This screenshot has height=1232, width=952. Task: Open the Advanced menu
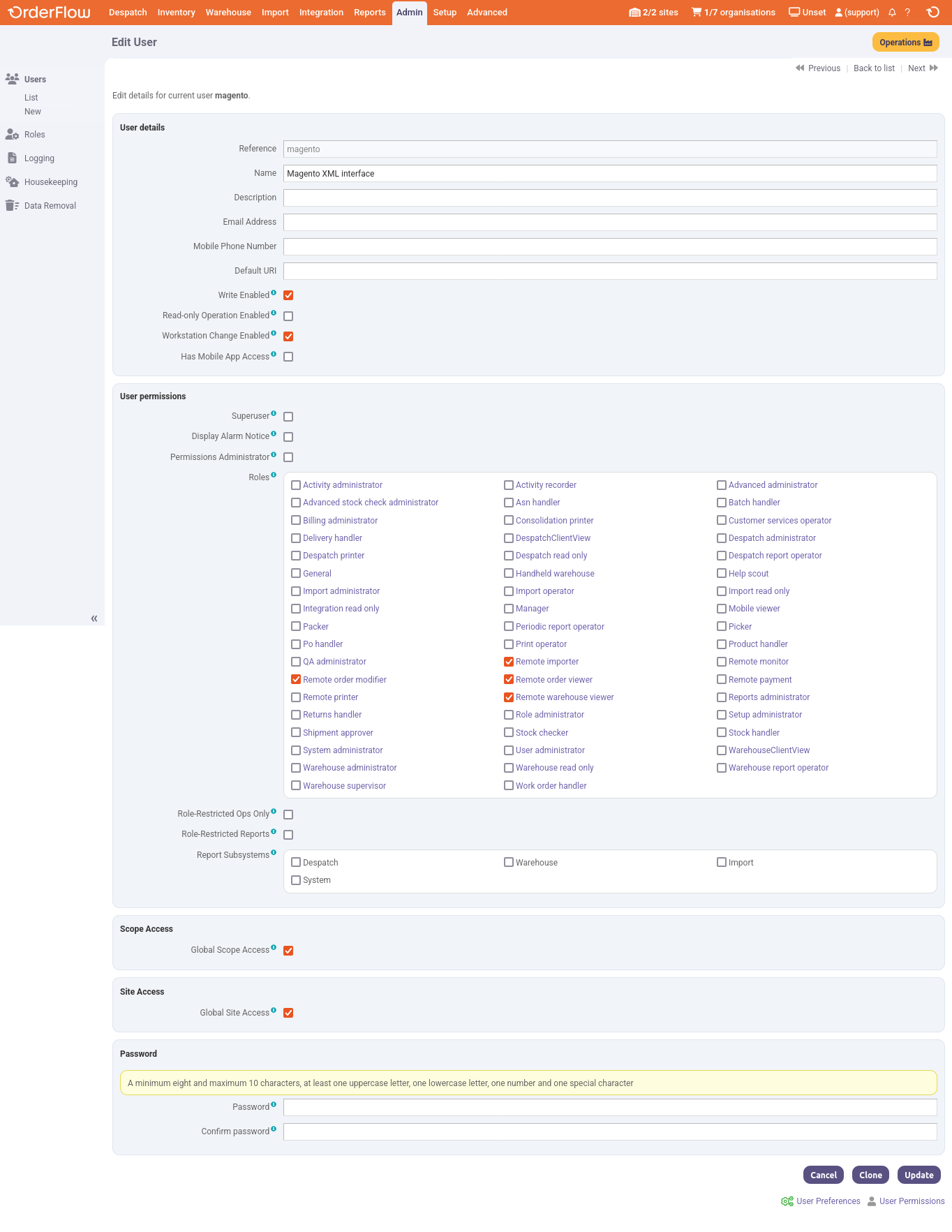[487, 13]
